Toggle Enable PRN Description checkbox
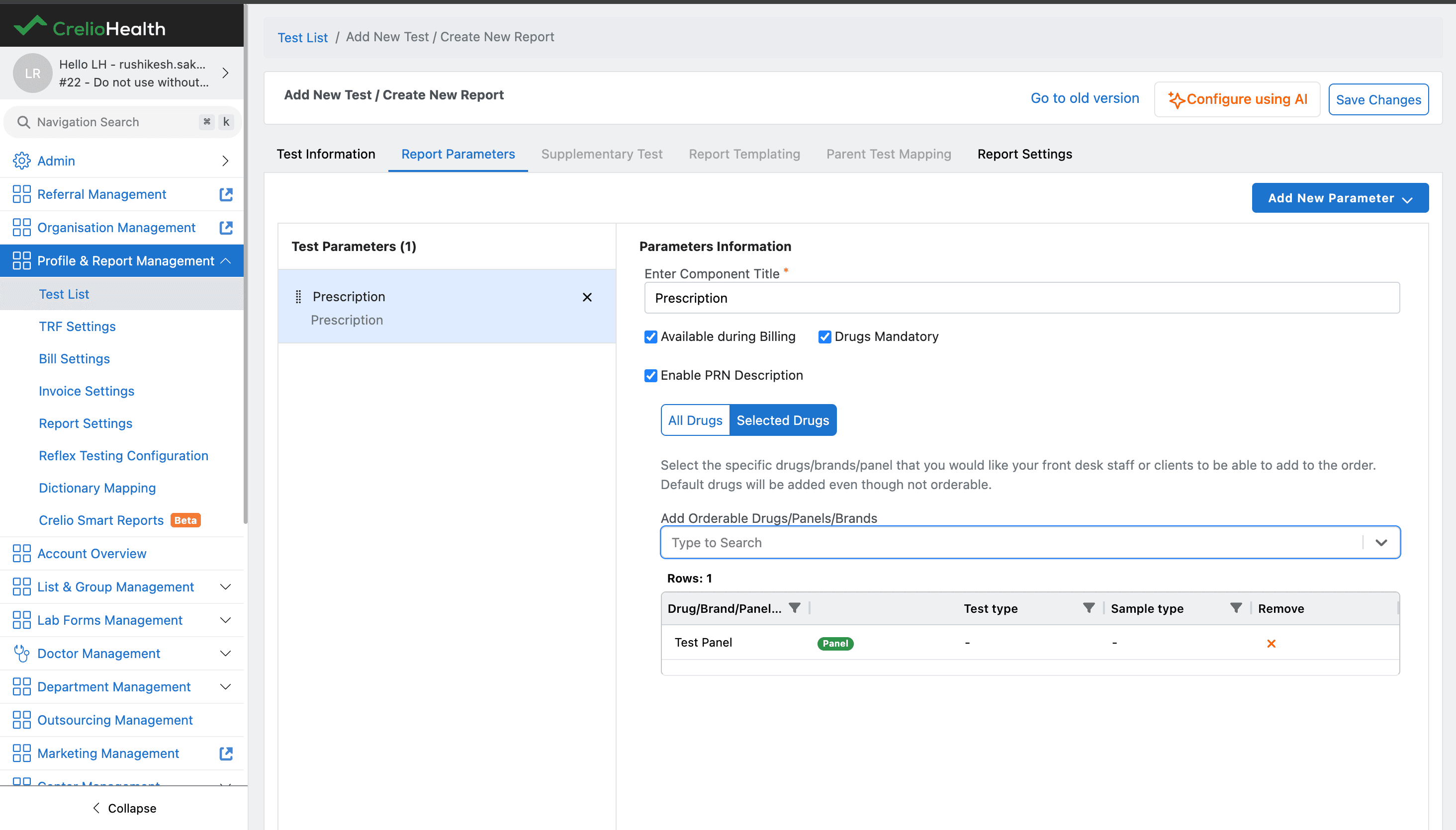Viewport: 1456px width, 830px height. (651, 376)
